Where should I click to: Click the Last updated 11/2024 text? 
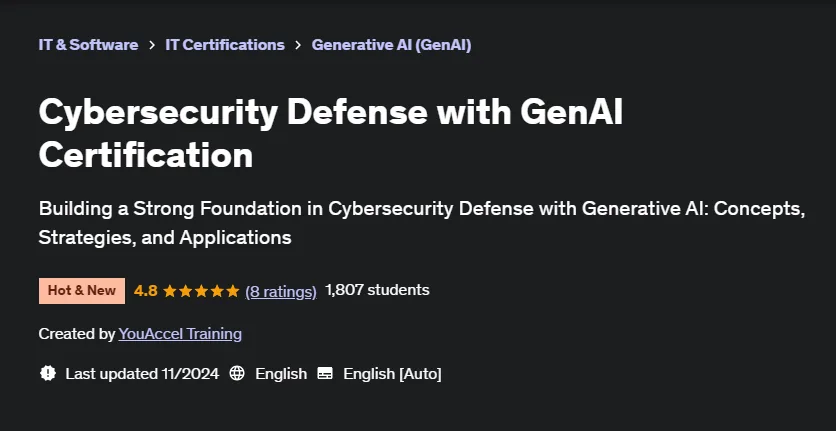(142, 374)
